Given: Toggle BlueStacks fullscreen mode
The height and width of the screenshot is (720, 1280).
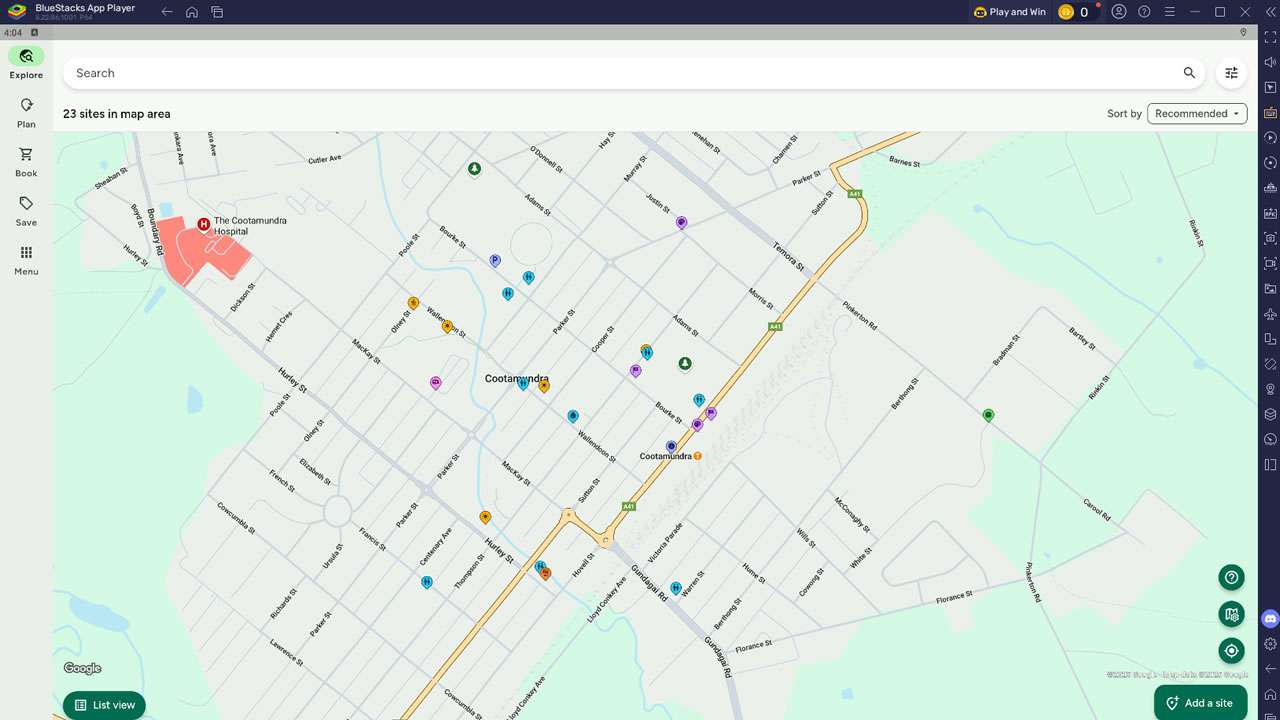Looking at the screenshot, I should pos(1270,37).
